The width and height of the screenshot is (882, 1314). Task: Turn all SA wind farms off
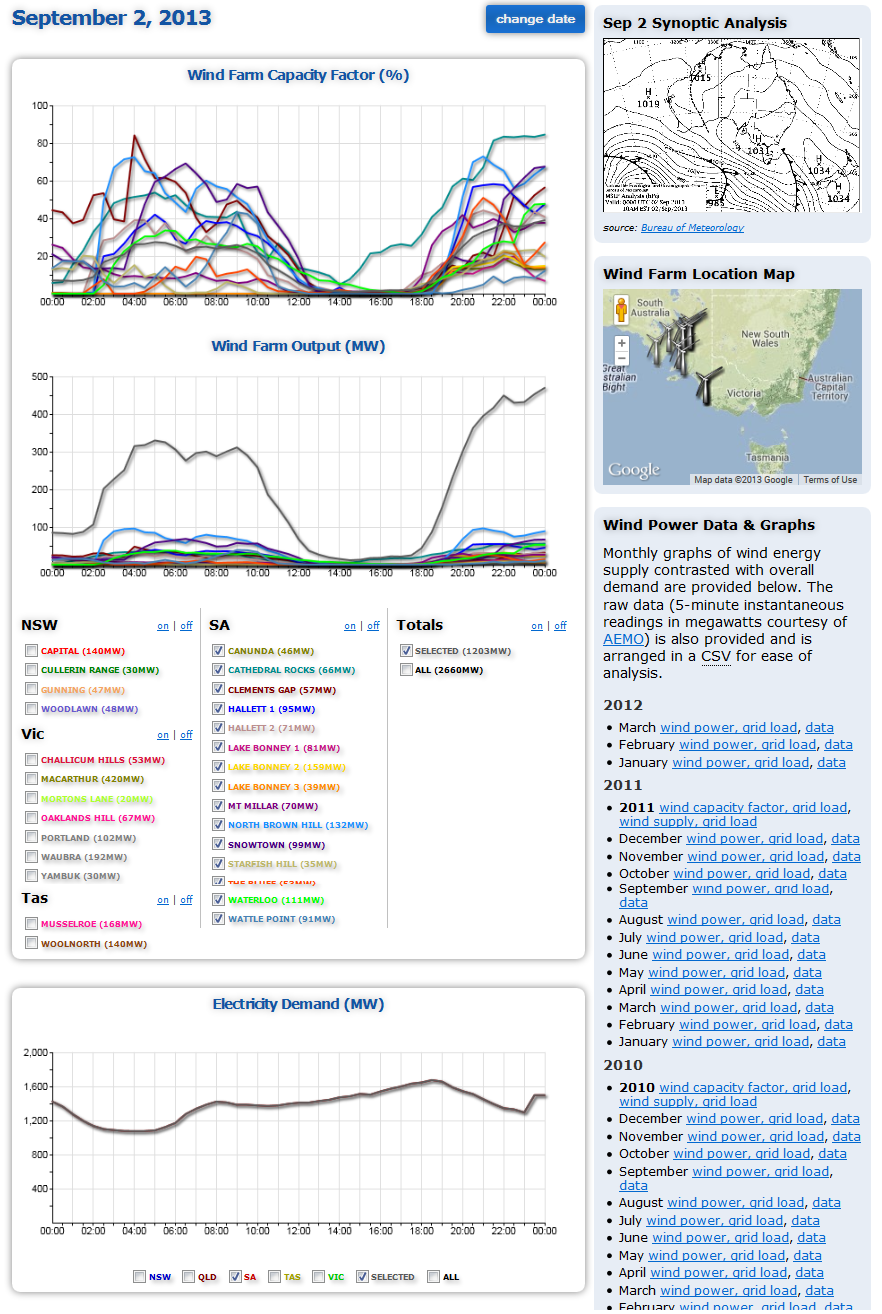coord(373,626)
